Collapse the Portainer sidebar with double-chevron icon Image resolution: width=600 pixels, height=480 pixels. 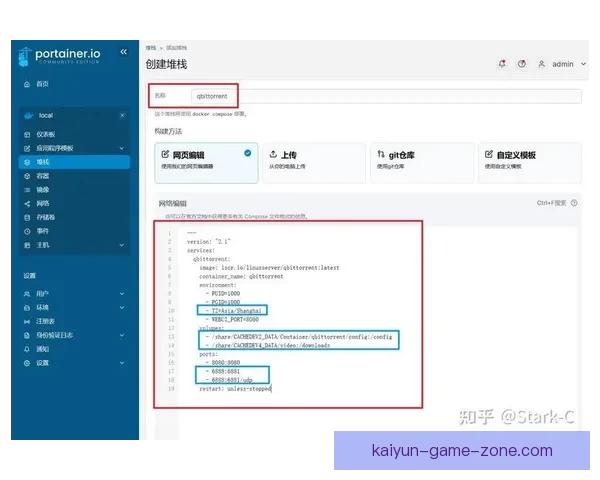coord(123,52)
